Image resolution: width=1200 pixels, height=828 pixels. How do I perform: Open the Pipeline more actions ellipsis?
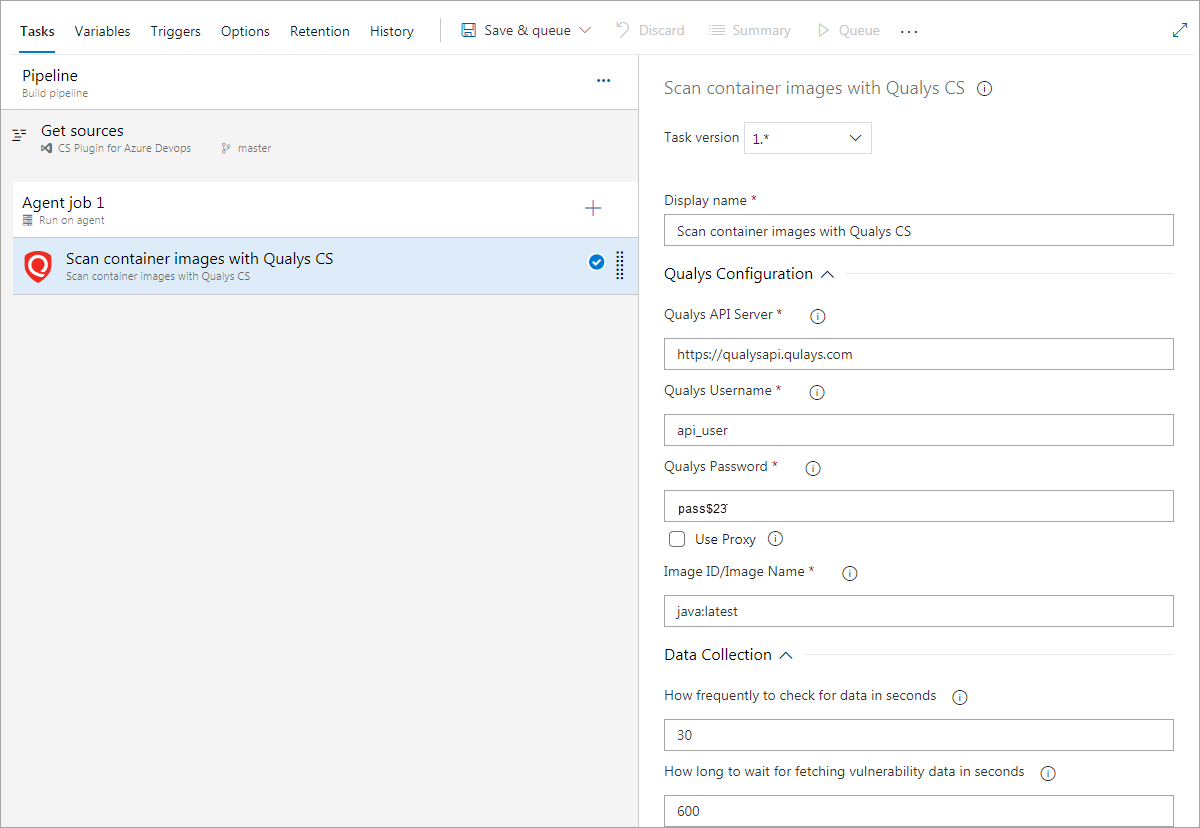coord(603,81)
